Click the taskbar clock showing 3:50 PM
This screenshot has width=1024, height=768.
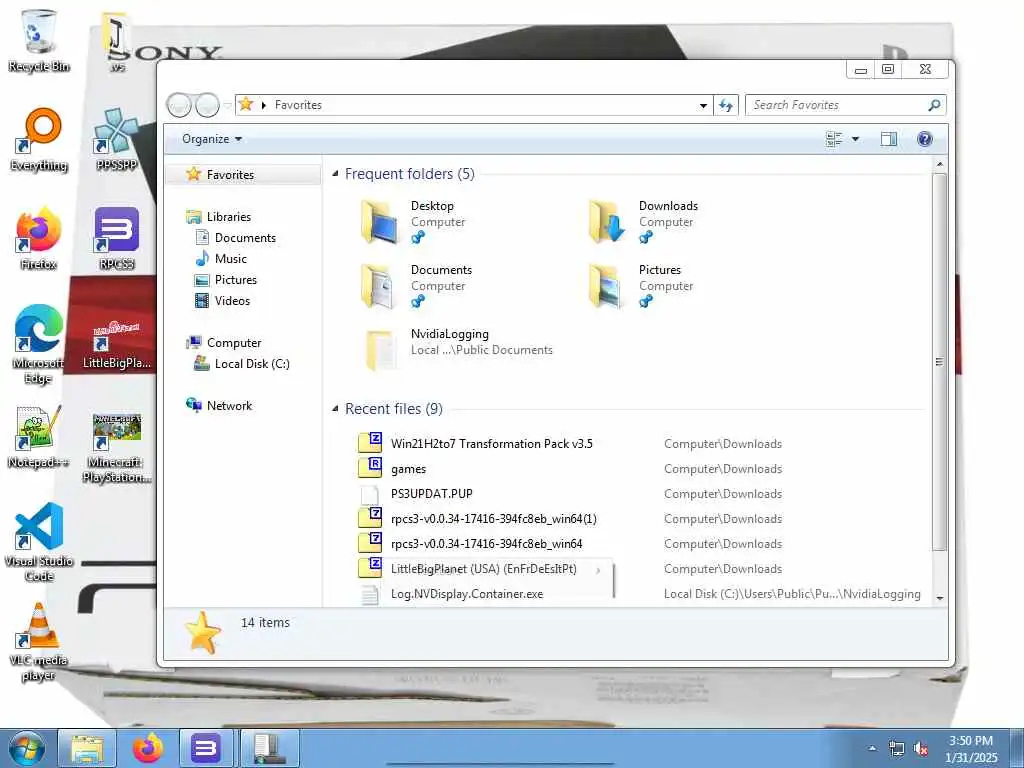971,749
